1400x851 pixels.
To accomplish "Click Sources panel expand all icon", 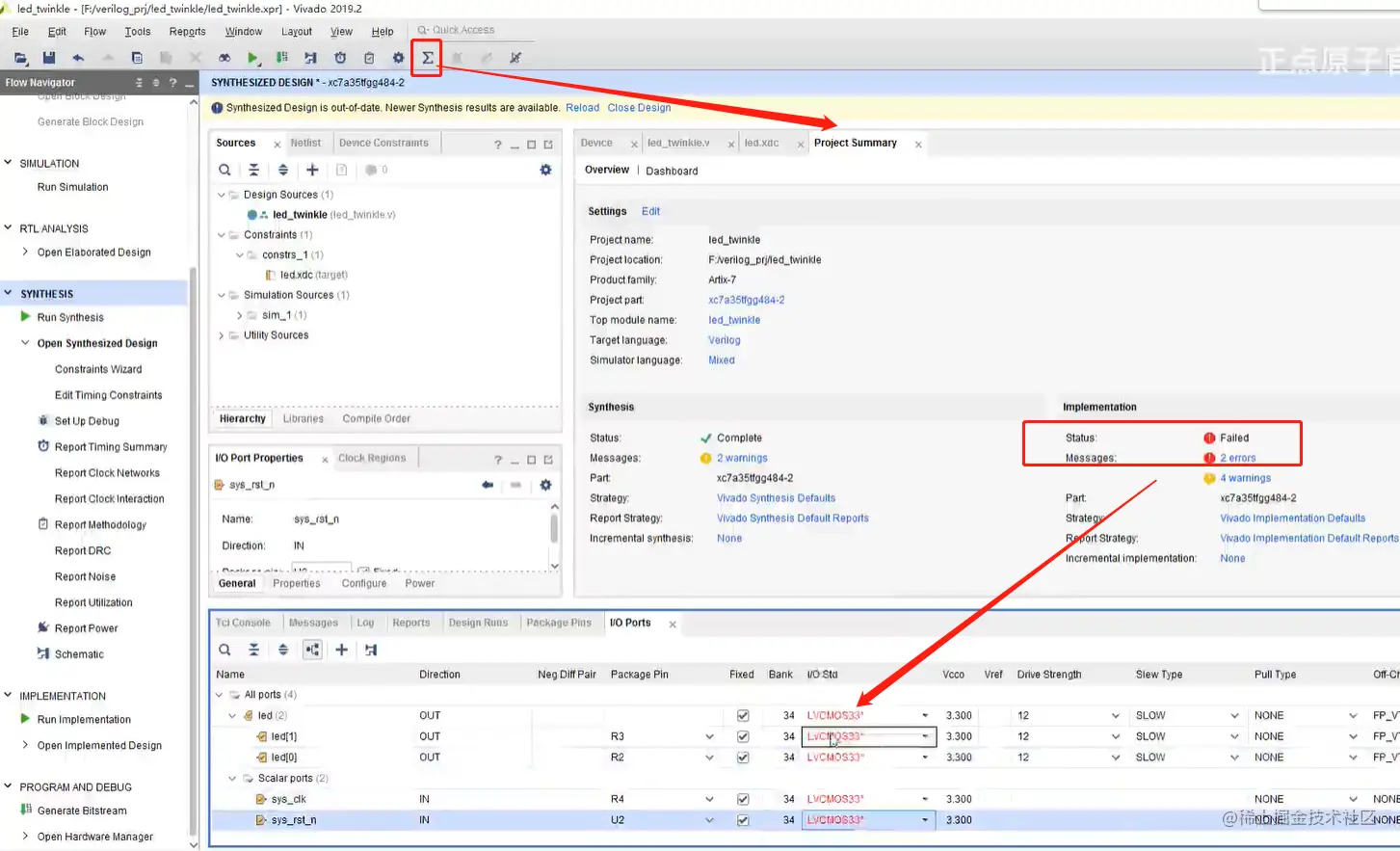I will 282,170.
